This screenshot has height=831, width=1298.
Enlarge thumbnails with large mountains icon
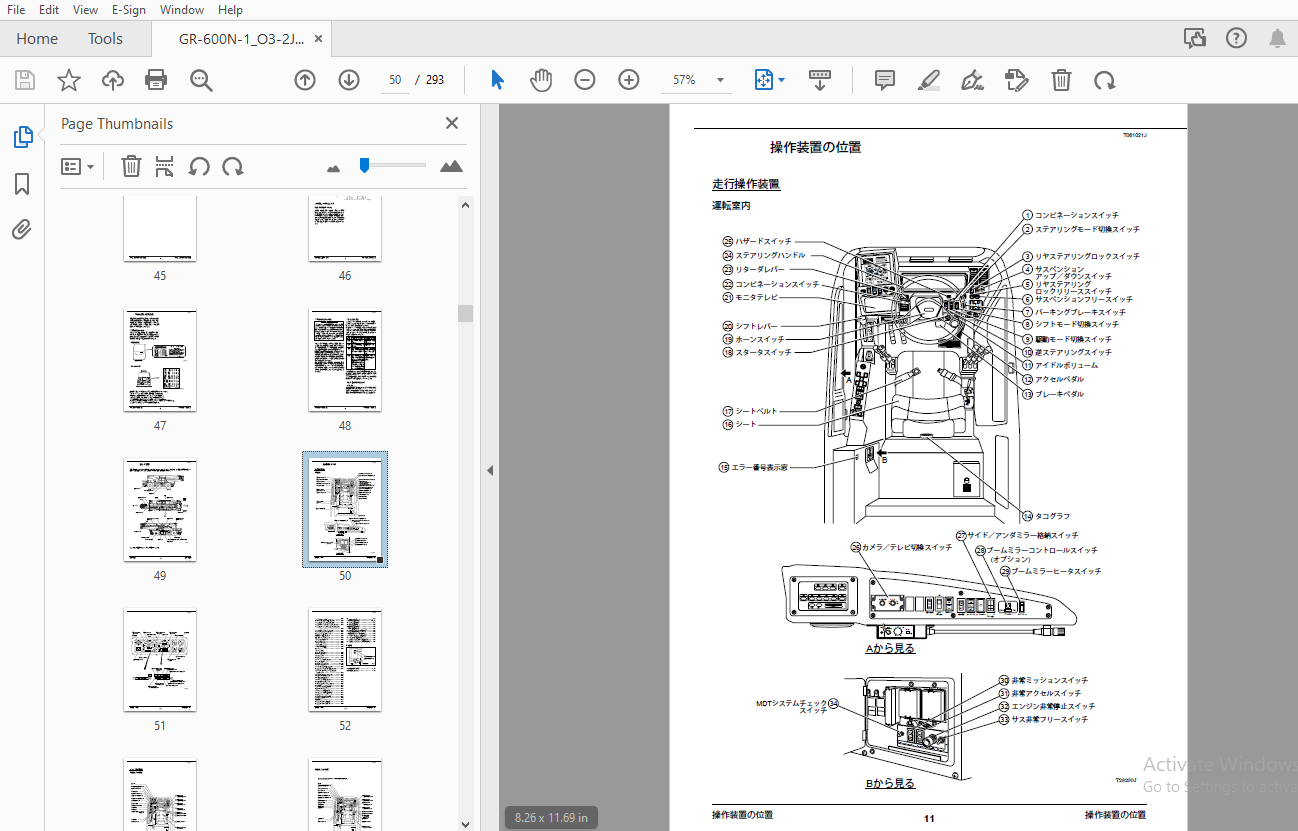coord(452,166)
